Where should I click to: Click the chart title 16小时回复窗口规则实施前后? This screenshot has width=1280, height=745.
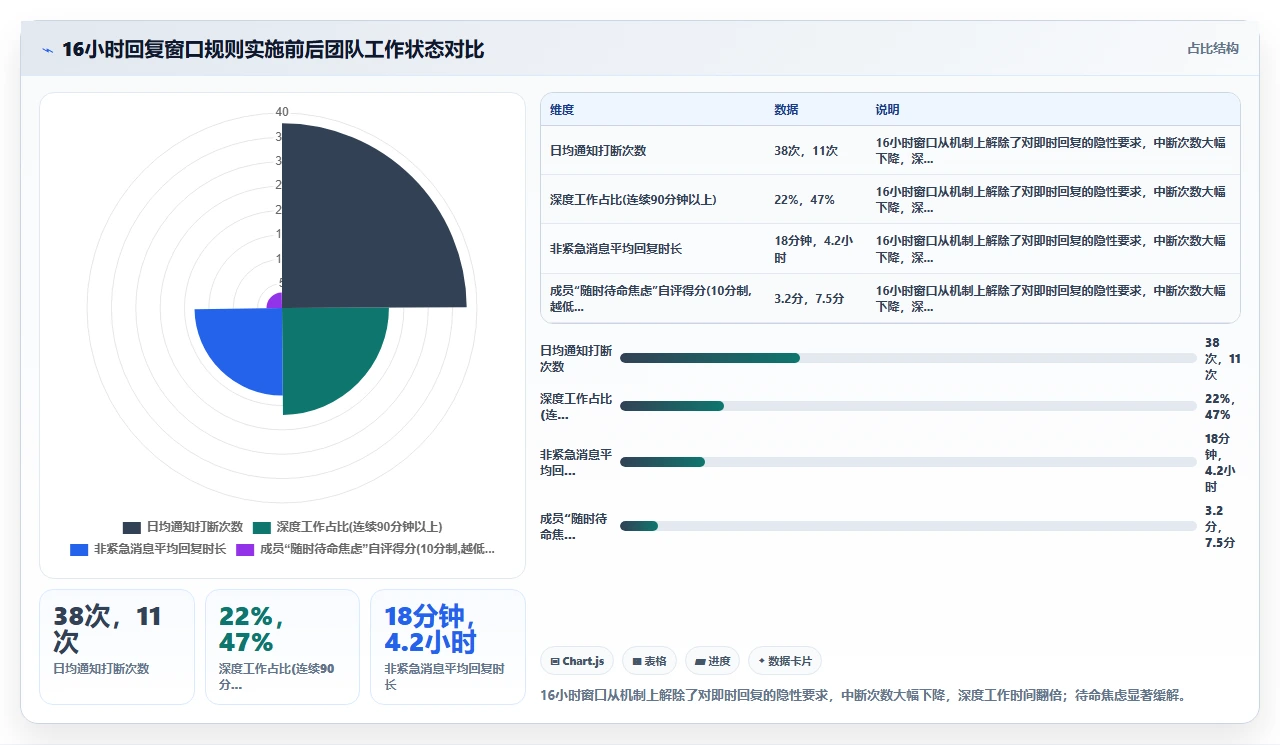[x=273, y=50]
